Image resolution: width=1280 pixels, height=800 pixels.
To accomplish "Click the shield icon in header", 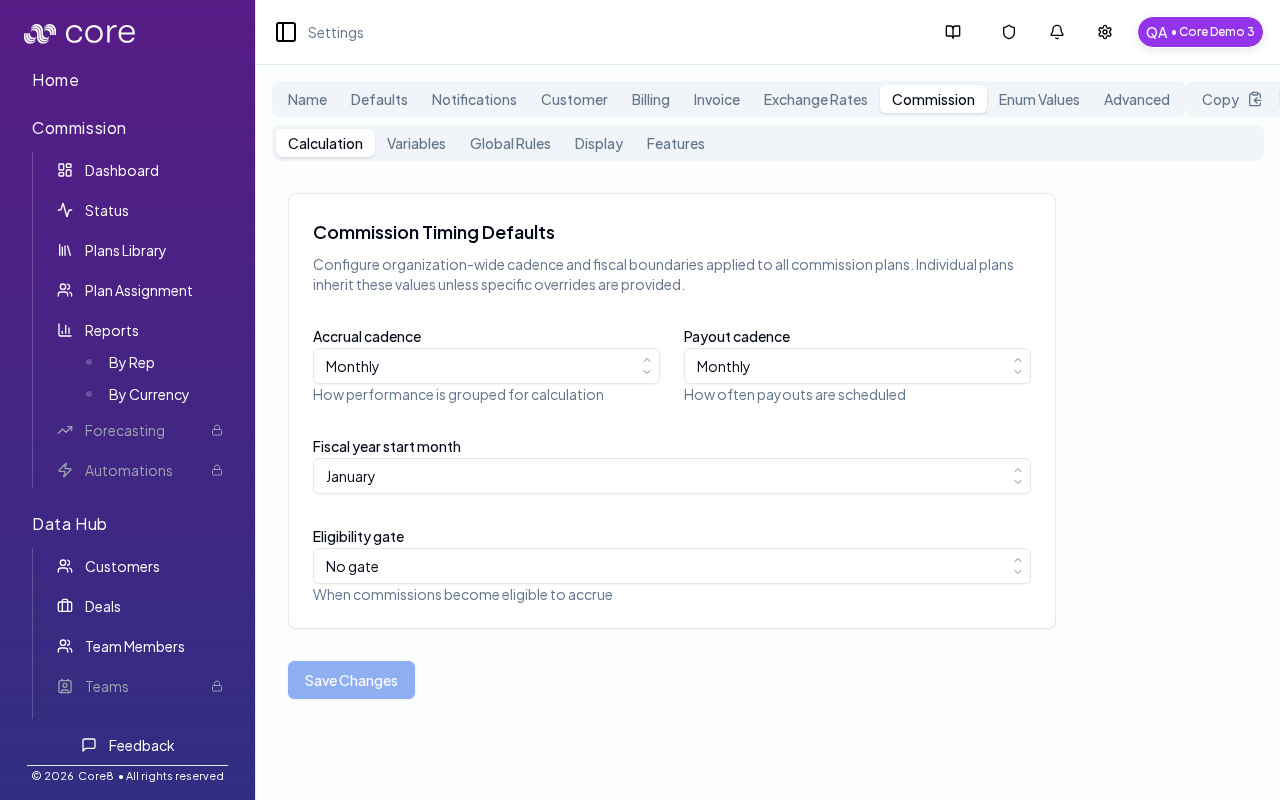I will pyautogui.click(x=1009, y=32).
